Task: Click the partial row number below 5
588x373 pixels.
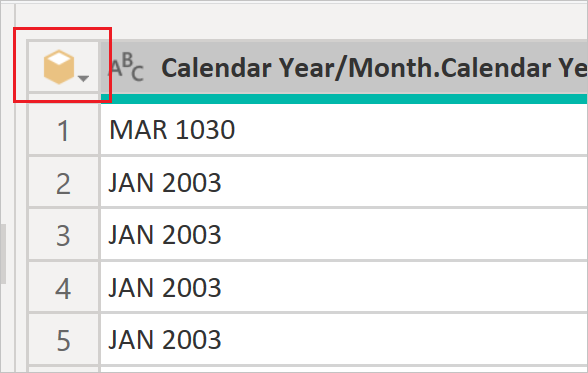Action: coord(63,370)
